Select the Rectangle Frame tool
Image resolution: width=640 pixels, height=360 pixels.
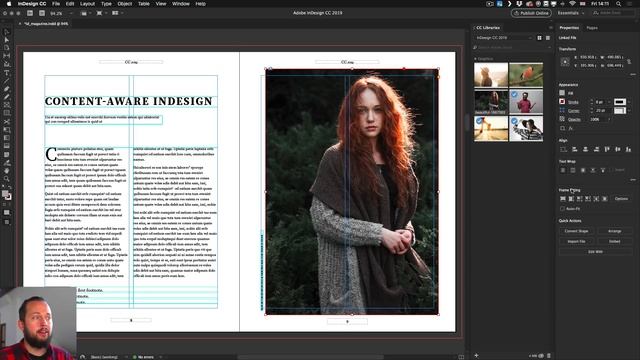point(7,105)
